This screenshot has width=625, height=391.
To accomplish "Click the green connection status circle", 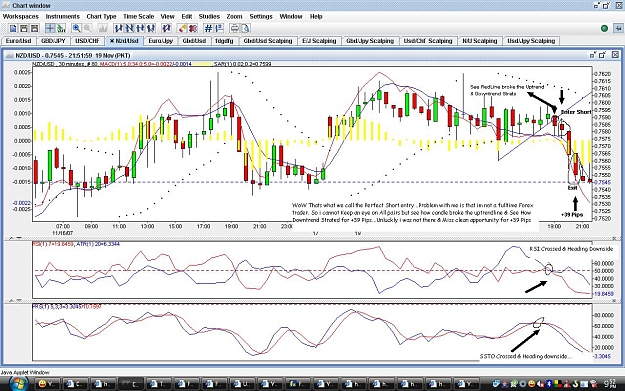I will (x=604, y=28).
